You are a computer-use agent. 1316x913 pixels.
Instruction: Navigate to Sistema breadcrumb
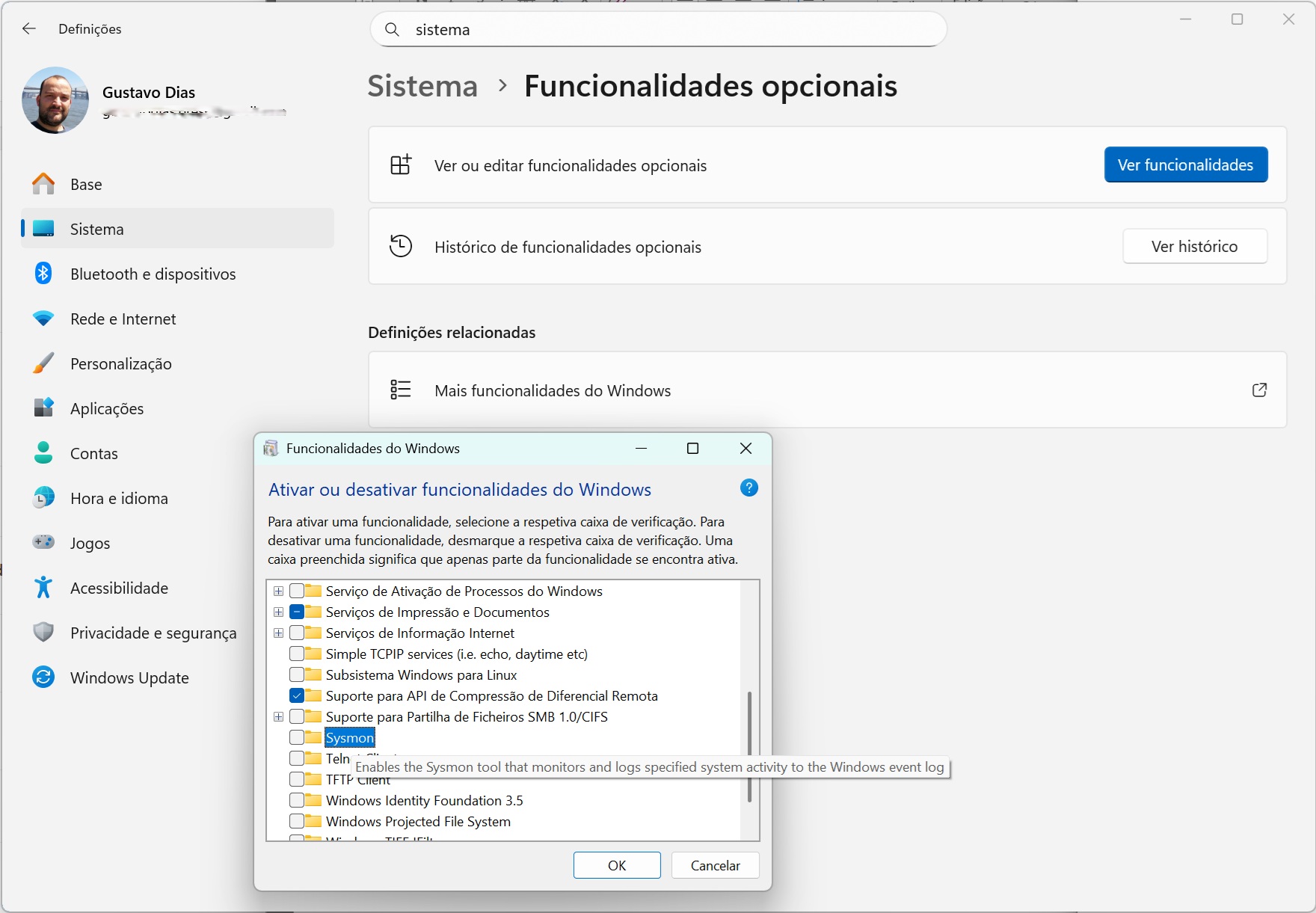422,86
